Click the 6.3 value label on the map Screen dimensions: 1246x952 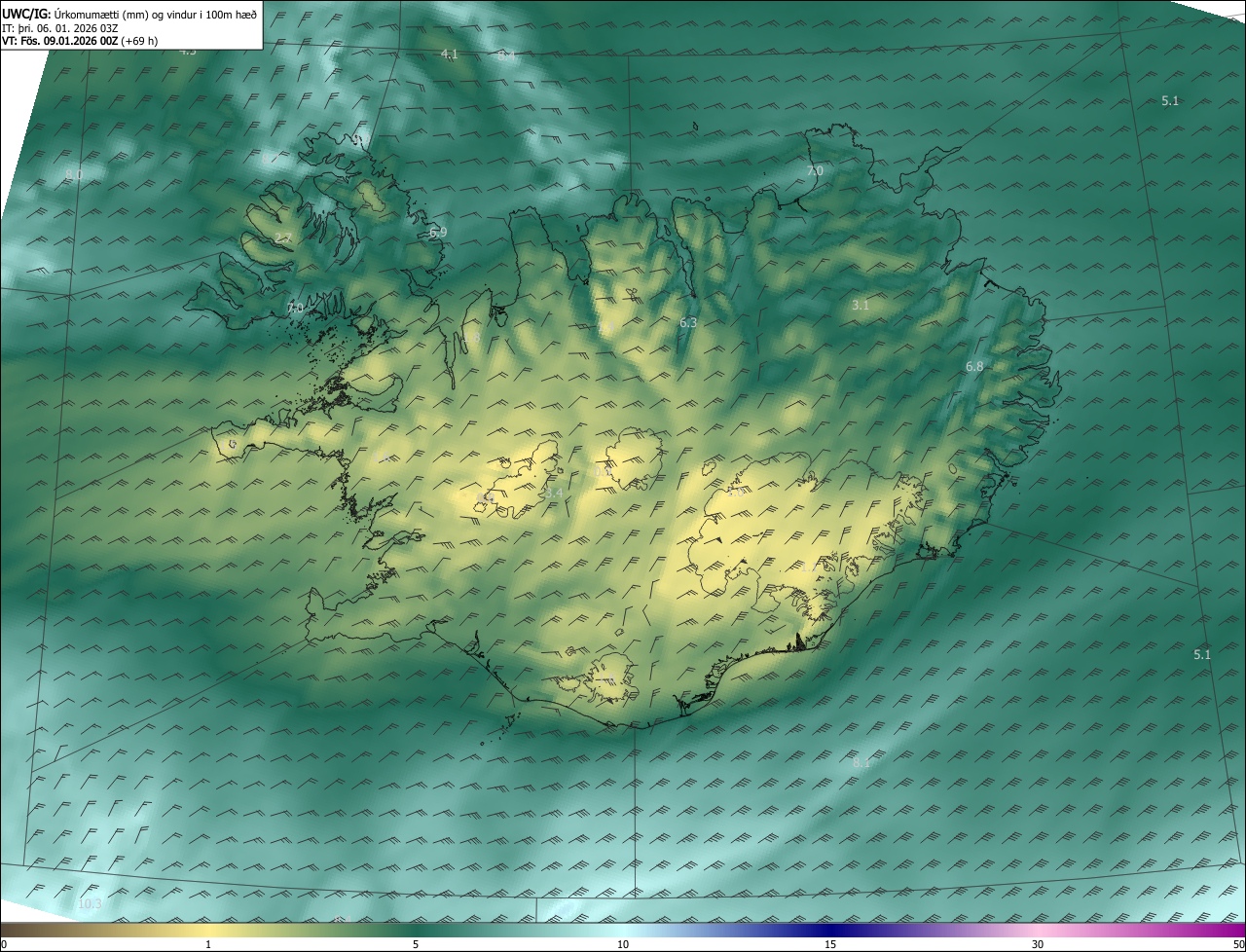[688, 322]
